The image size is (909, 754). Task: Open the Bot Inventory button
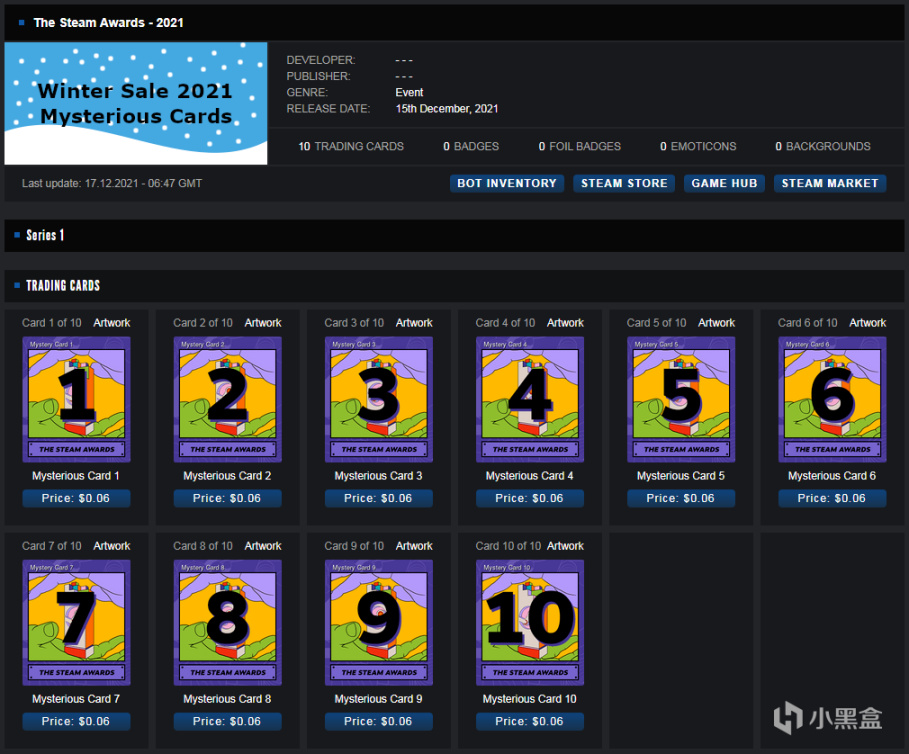(x=507, y=183)
